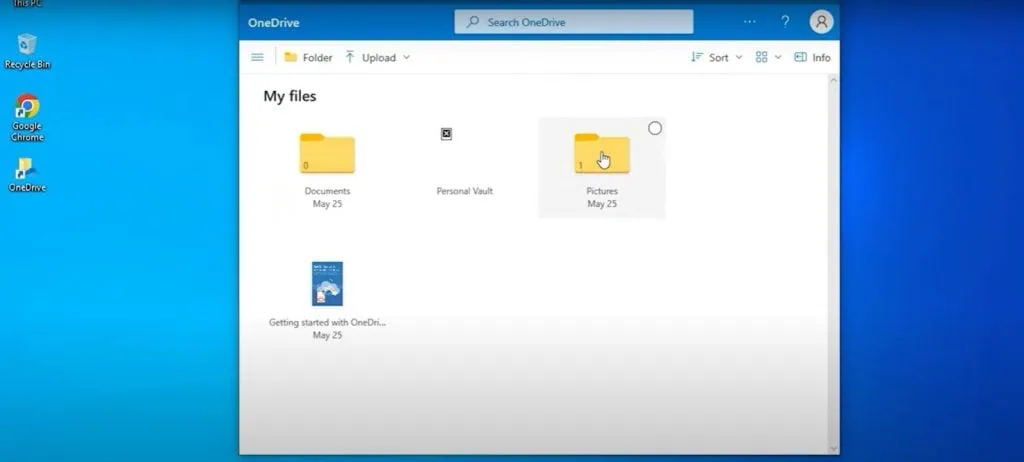Launch Google Chrome from the desktop

point(27,107)
